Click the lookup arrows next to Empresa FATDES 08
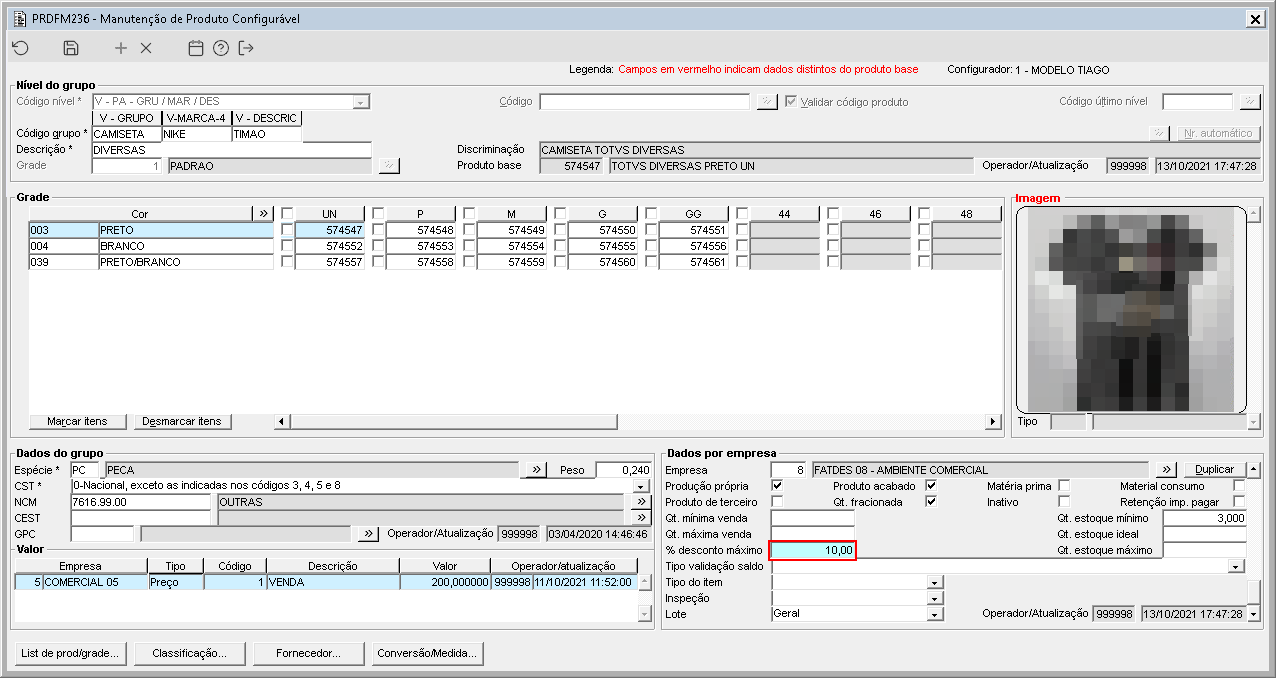The image size is (1276, 678). click(1167, 470)
